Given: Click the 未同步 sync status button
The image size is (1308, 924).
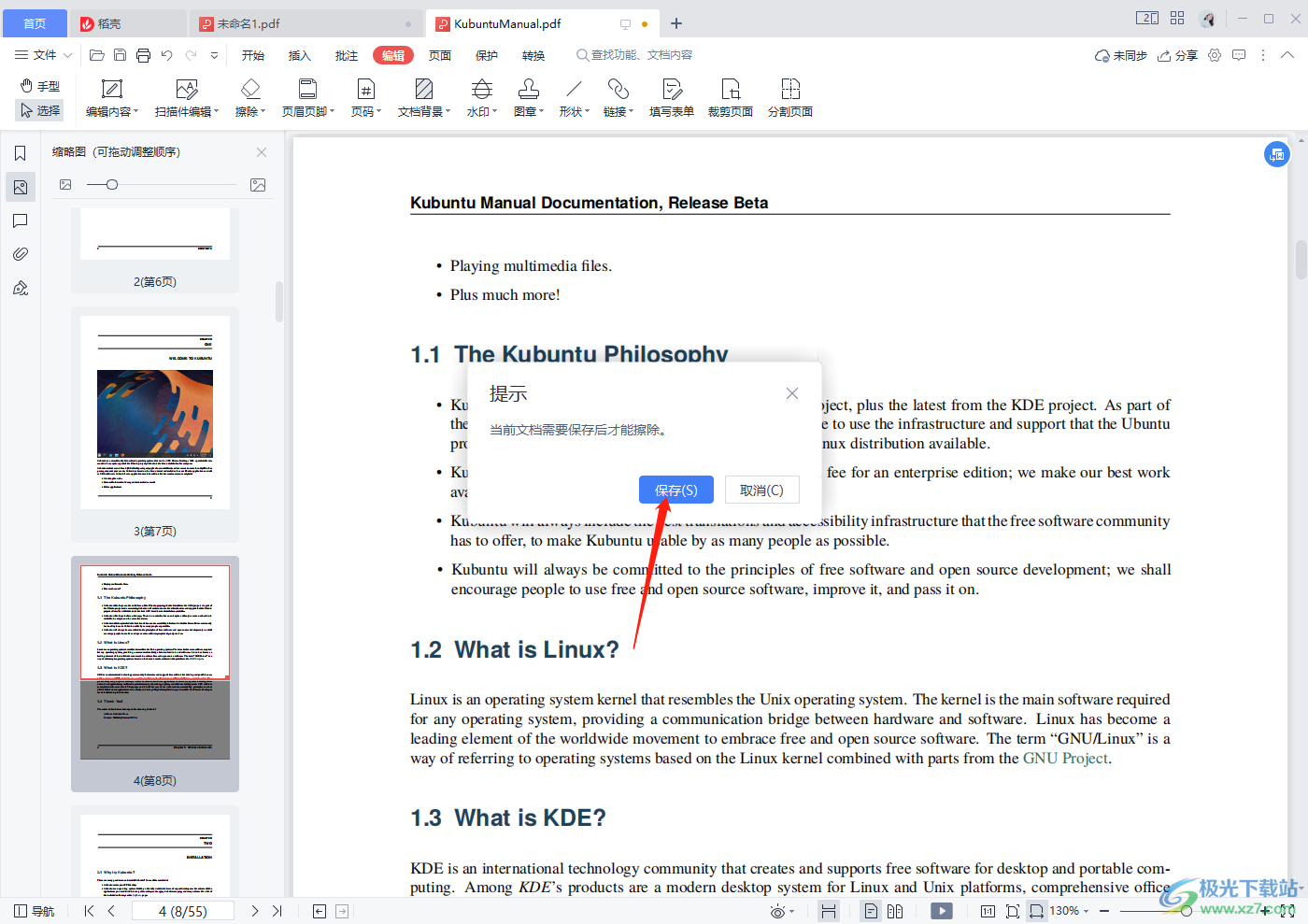Looking at the screenshot, I should (1121, 55).
